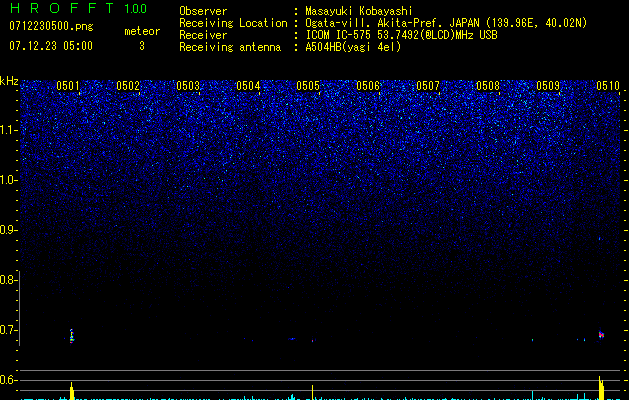This screenshot has height=400, width=629.
Task: Click the 0.9 kHz axis label
Action: [x=8, y=230]
